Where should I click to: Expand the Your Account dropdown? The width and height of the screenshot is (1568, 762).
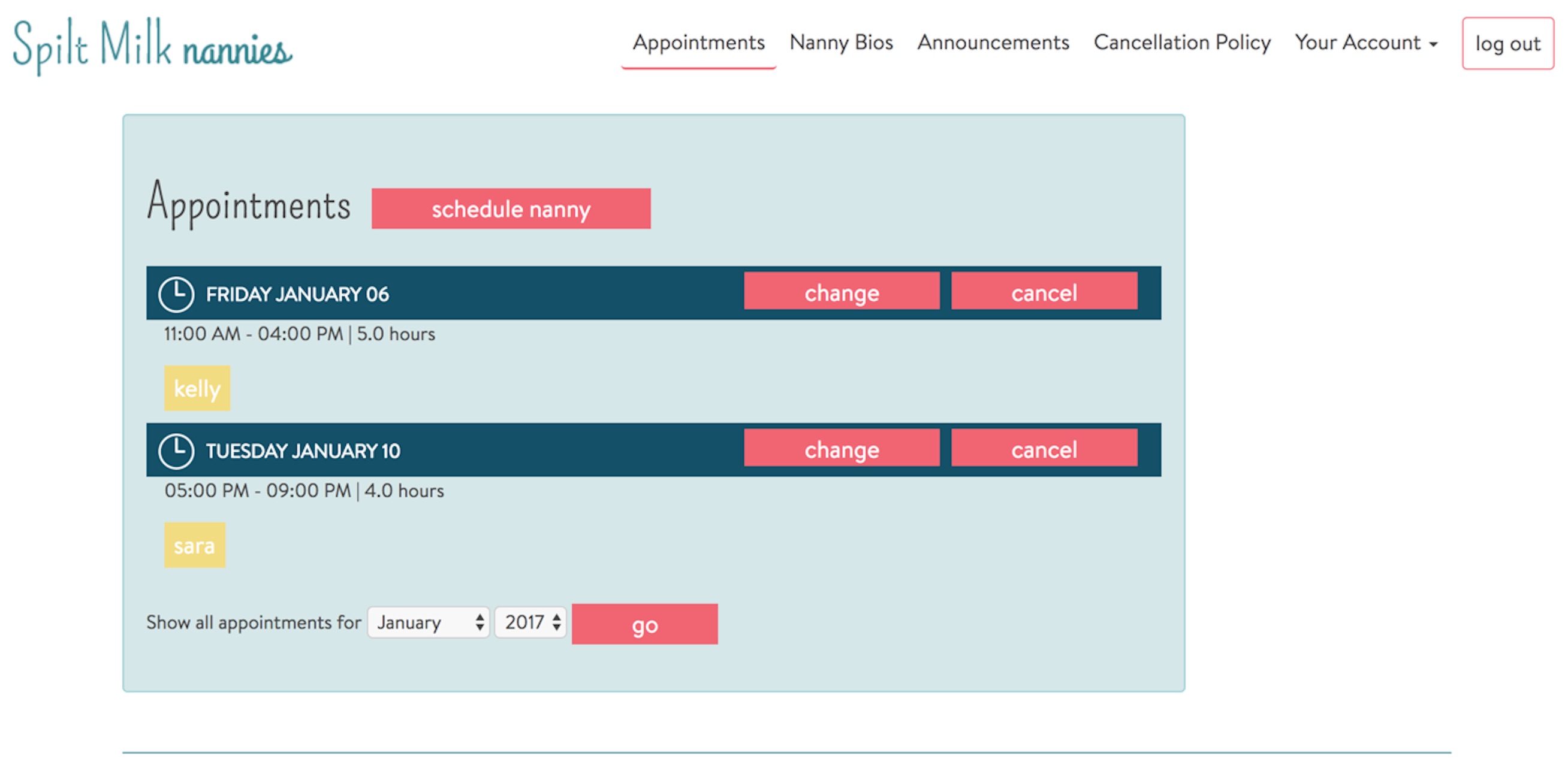pyautogui.click(x=1366, y=43)
